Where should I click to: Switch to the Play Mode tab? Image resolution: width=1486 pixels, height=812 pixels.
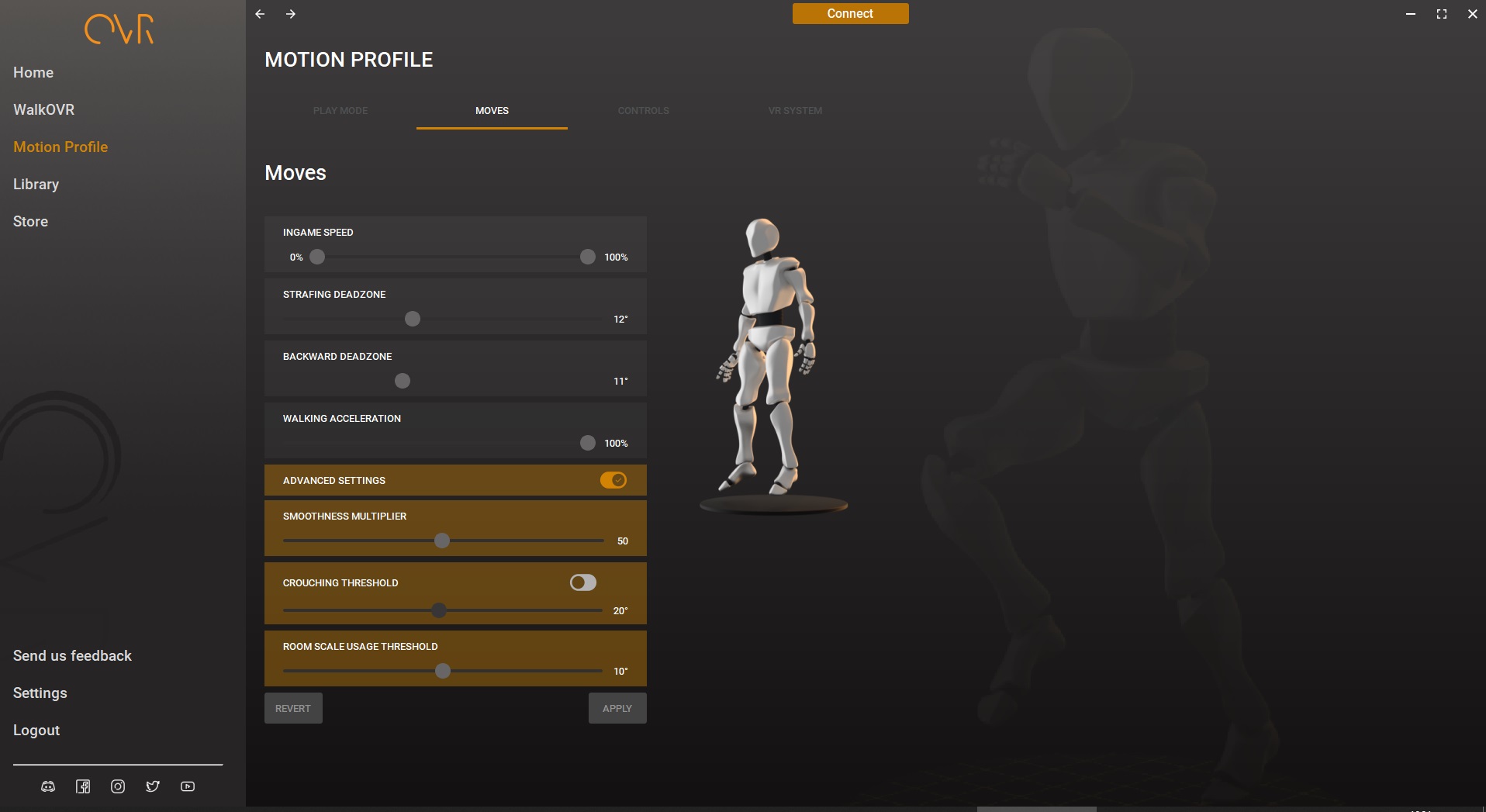(340, 111)
